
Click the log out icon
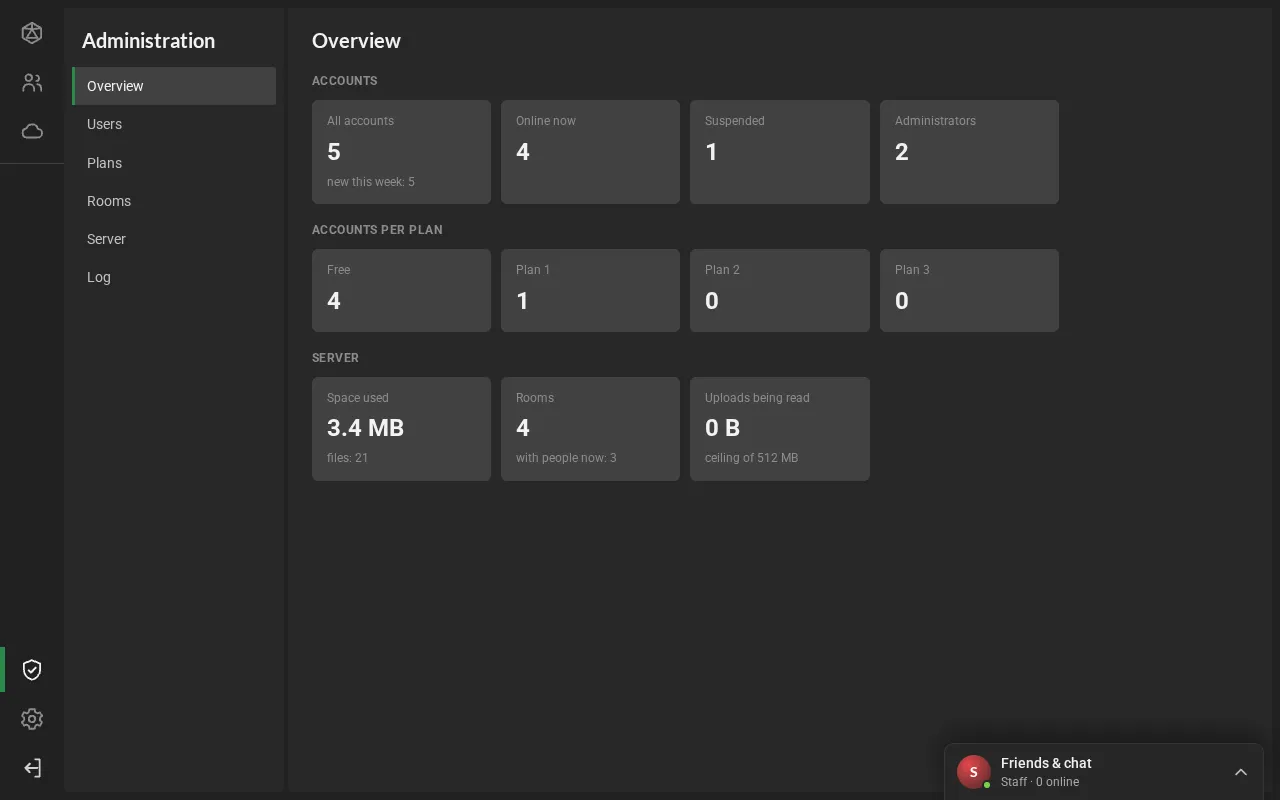coord(32,768)
